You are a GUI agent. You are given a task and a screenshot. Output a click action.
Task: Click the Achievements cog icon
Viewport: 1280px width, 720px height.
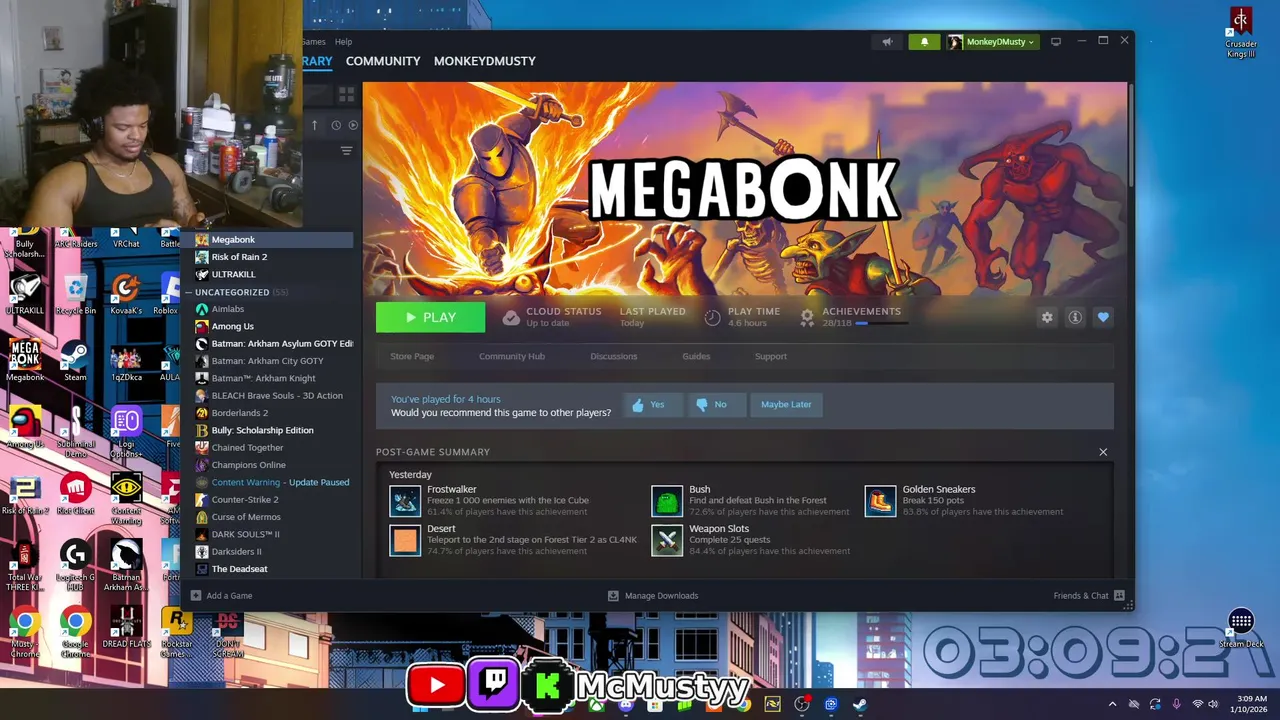pos(807,317)
